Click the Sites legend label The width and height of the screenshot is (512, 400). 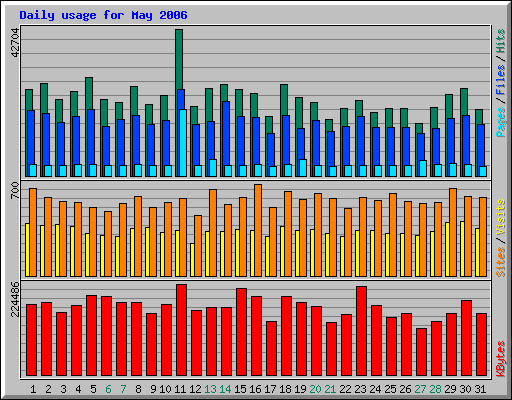pos(501,262)
